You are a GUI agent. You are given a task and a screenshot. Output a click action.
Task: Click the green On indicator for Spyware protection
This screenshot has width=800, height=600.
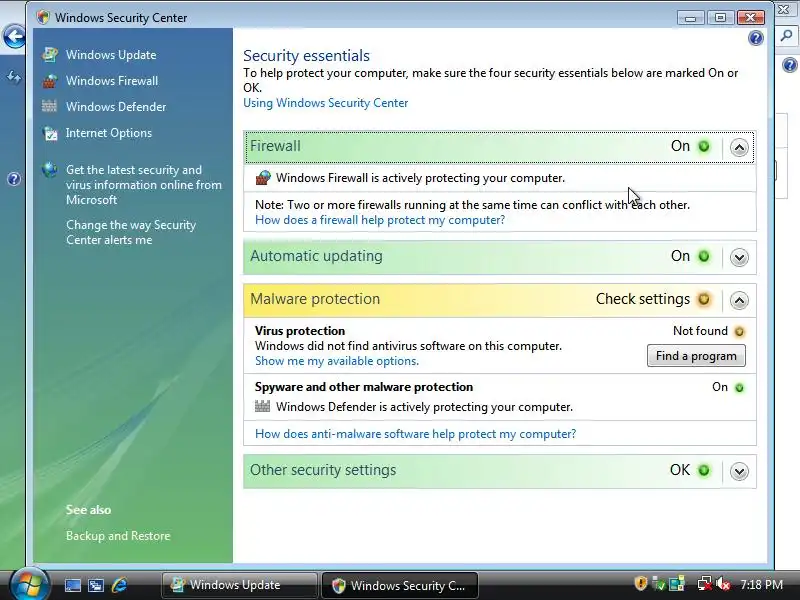point(739,388)
